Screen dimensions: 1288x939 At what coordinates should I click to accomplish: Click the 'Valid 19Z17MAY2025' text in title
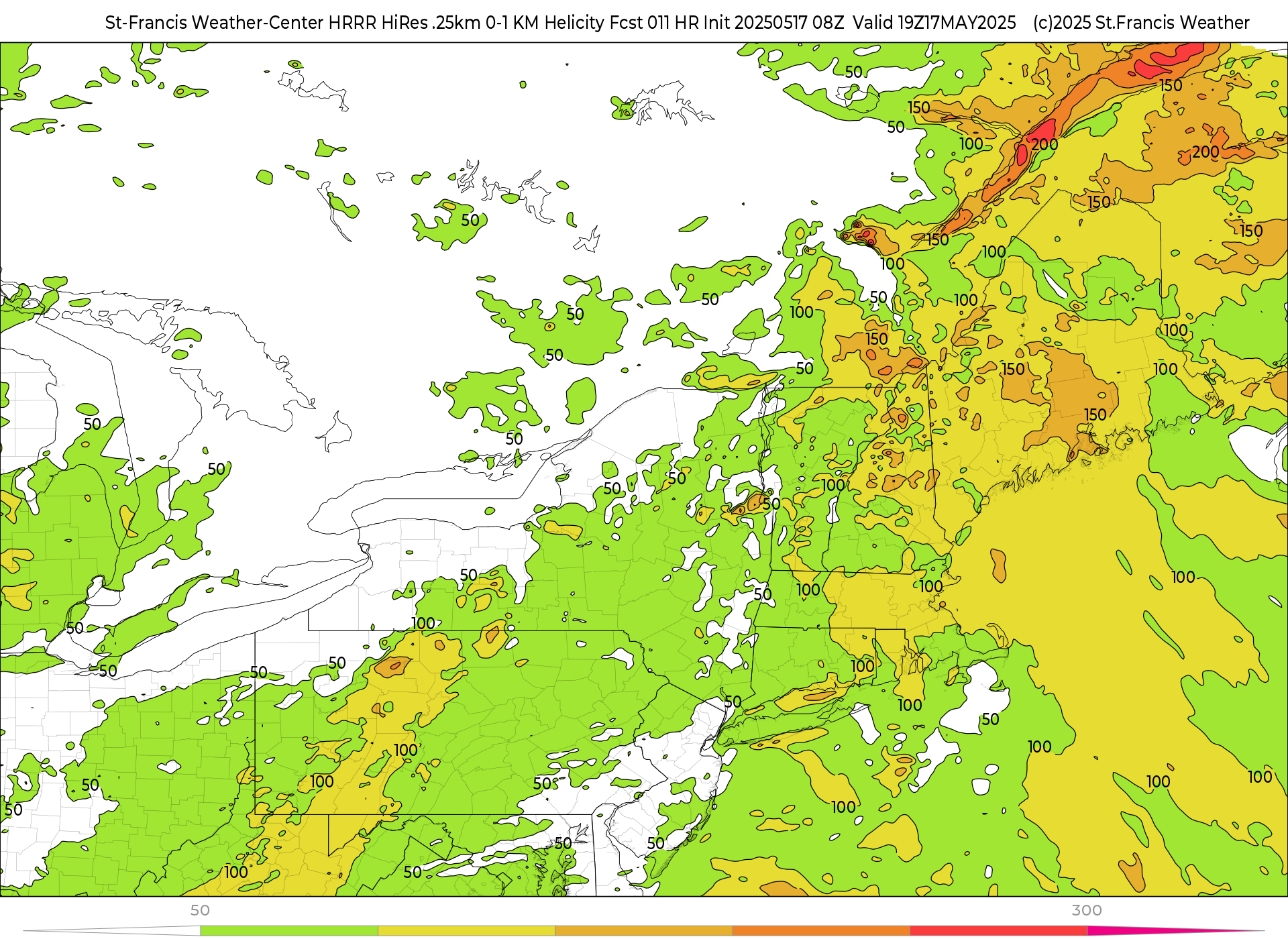pos(934,23)
